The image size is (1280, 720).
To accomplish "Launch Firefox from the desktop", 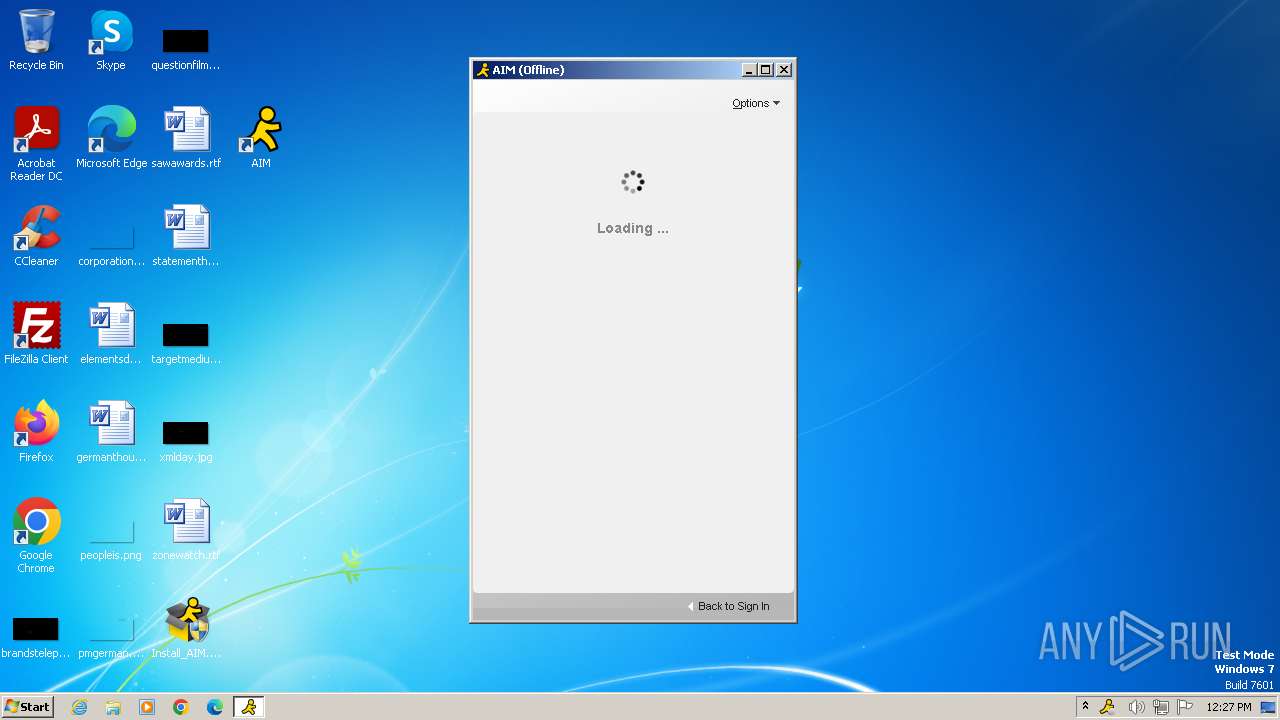I will coord(36,432).
